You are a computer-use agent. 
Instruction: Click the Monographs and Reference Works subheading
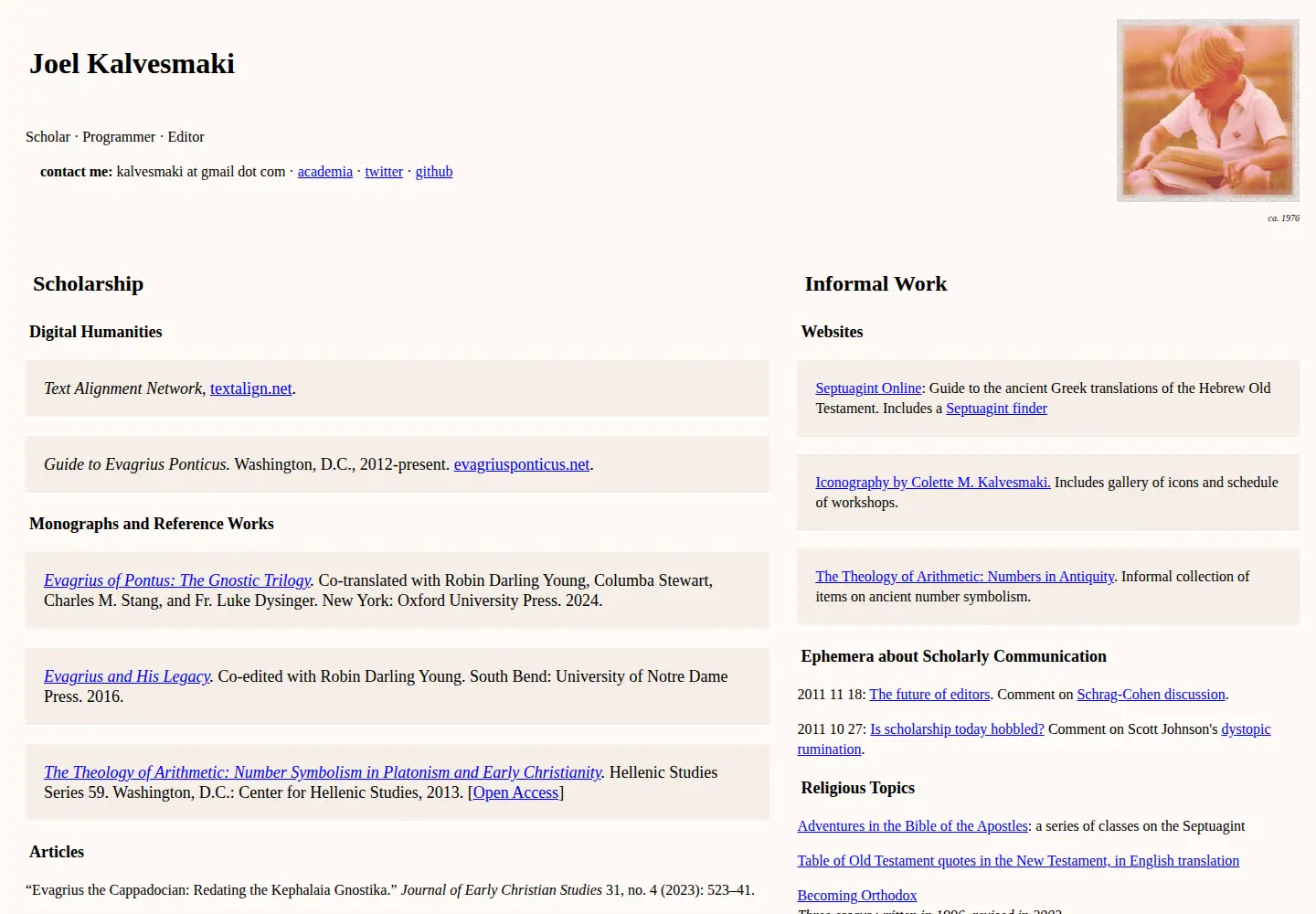[152, 524]
